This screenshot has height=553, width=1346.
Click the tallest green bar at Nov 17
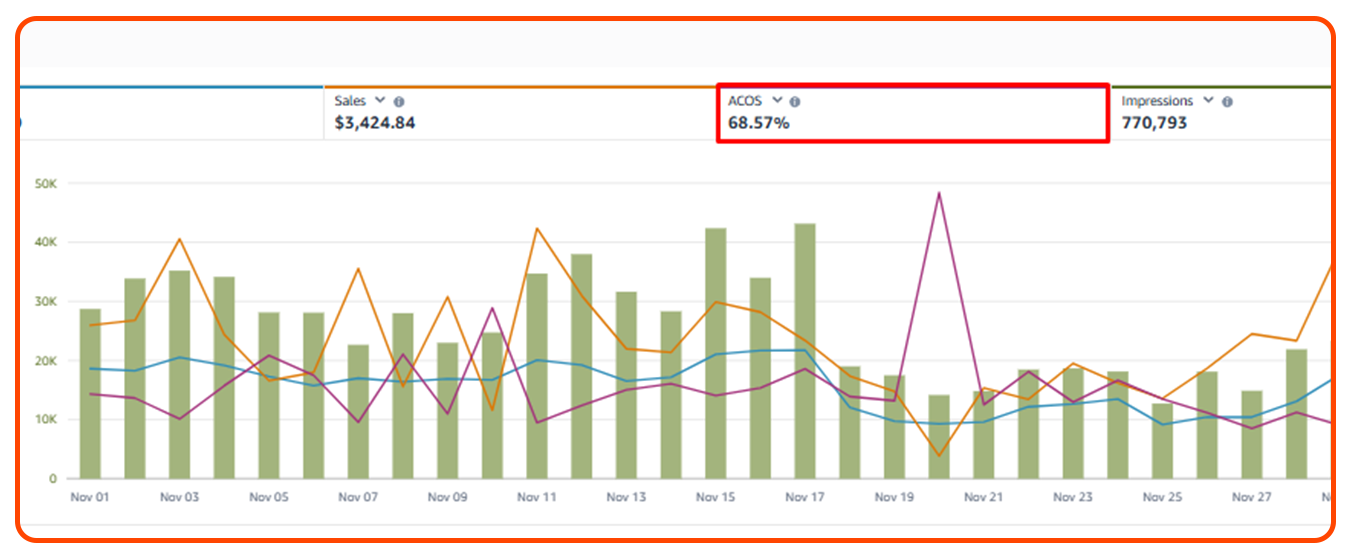click(805, 351)
